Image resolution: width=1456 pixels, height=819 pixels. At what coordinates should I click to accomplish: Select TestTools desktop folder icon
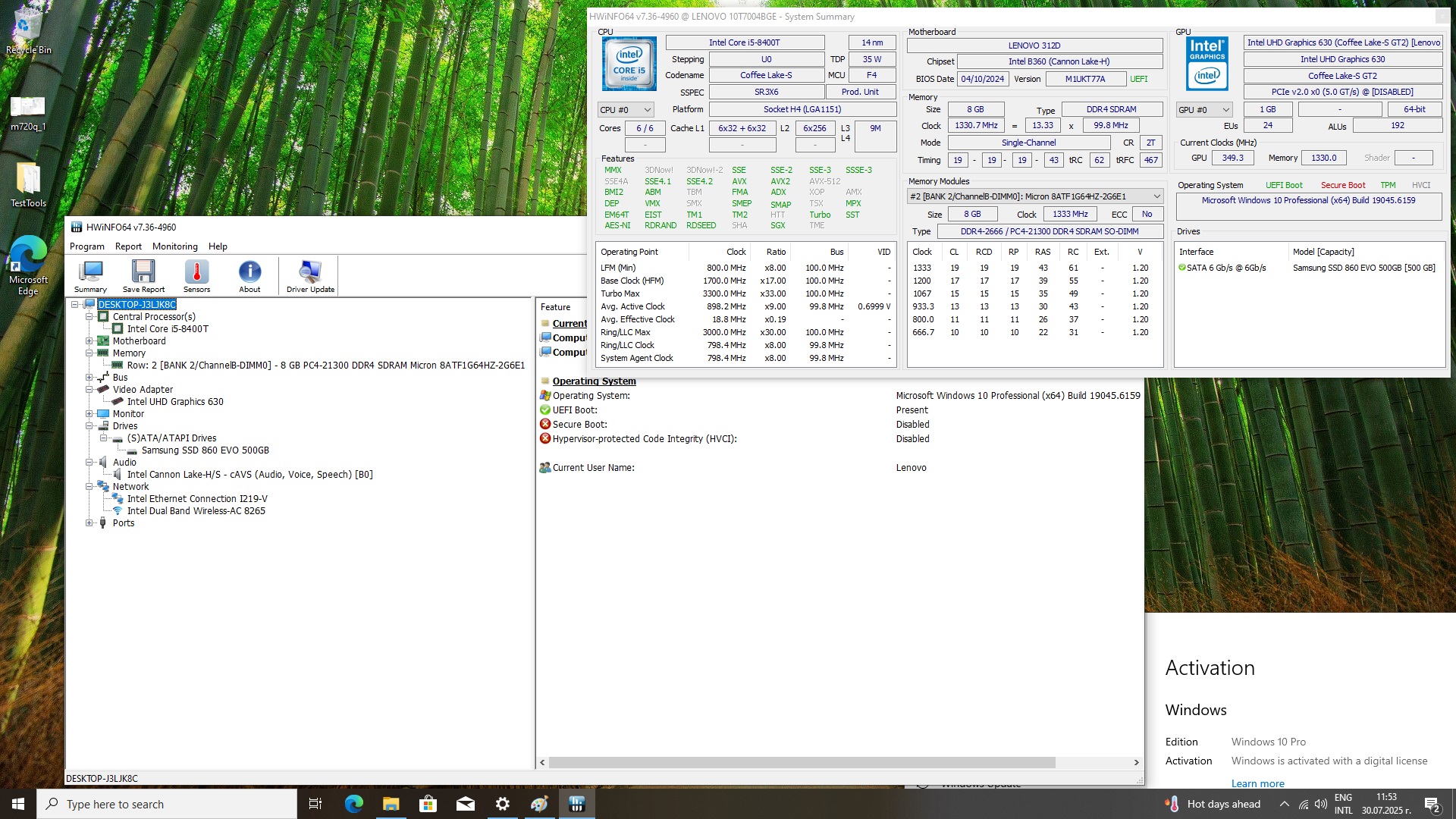pos(29,185)
